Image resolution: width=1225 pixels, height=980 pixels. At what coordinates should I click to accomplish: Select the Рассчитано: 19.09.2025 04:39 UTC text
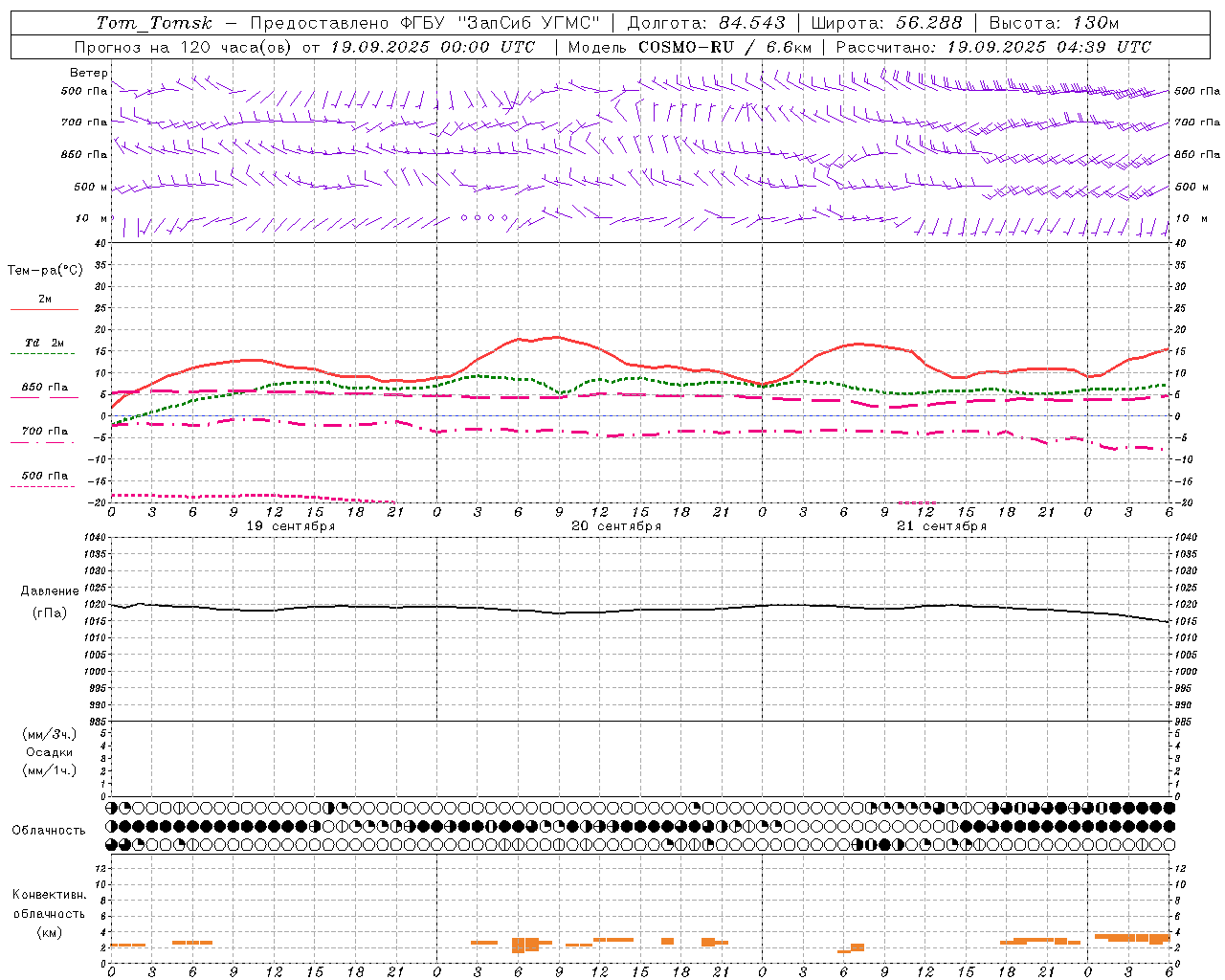click(x=993, y=47)
